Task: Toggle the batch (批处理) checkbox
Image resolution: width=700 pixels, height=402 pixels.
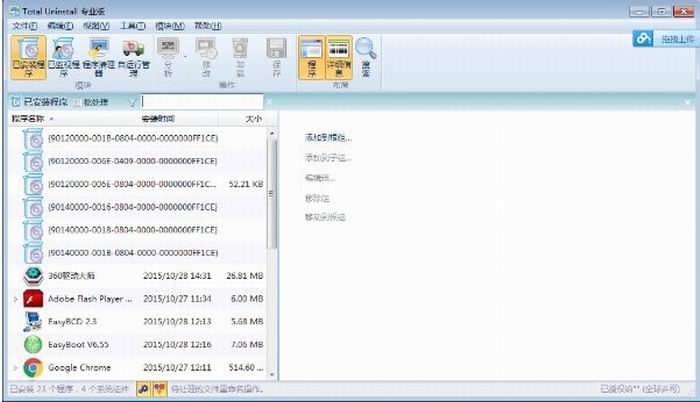Action: coord(78,103)
